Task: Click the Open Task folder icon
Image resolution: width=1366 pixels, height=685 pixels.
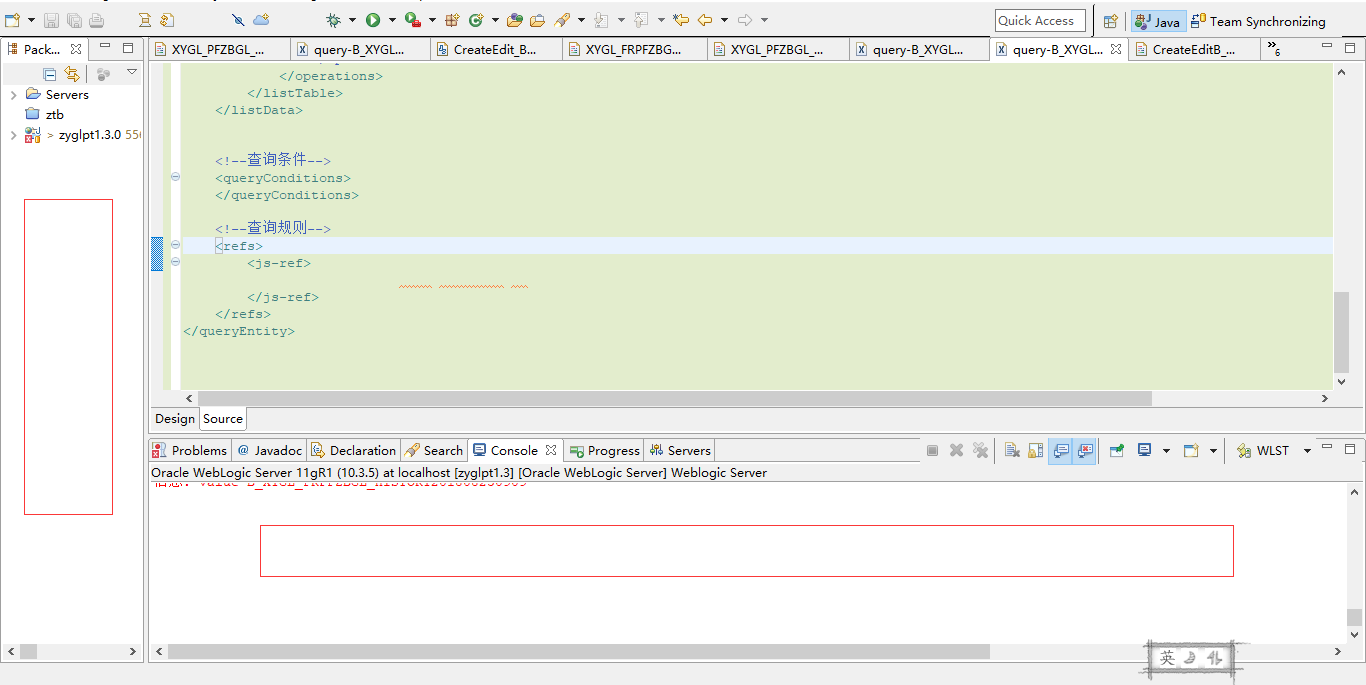Action: pos(537,20)
